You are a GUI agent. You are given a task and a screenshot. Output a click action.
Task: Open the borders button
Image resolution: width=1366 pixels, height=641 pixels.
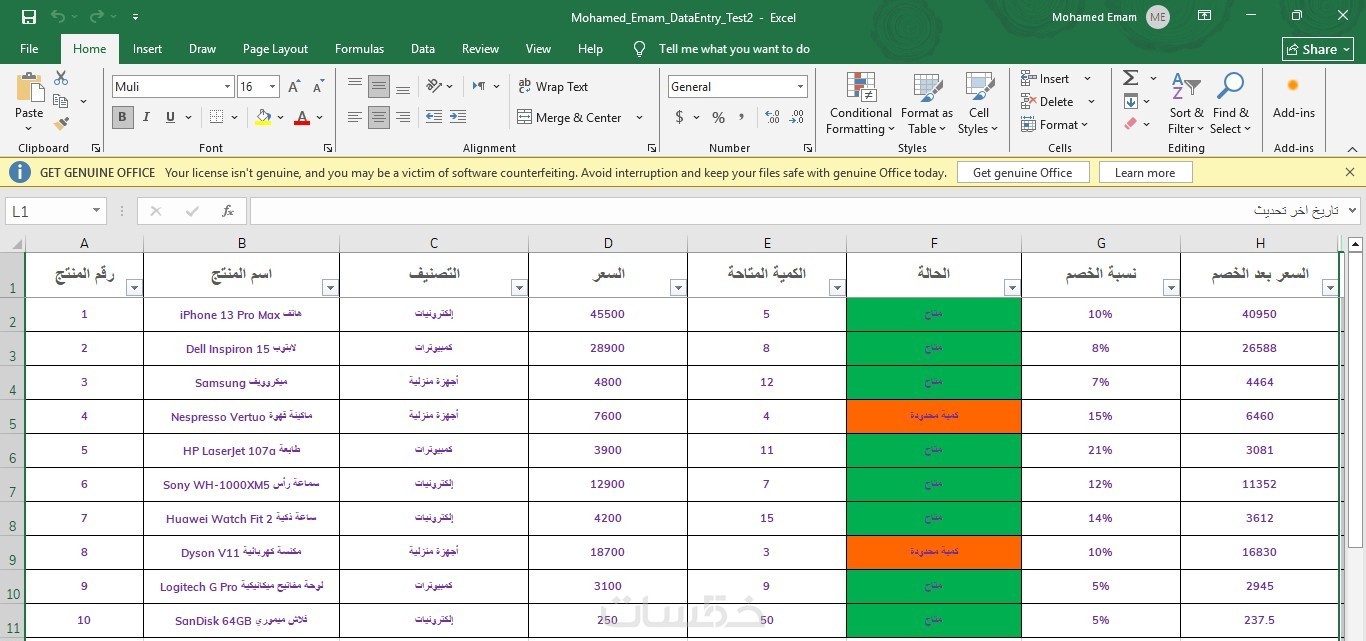[217, 117]
